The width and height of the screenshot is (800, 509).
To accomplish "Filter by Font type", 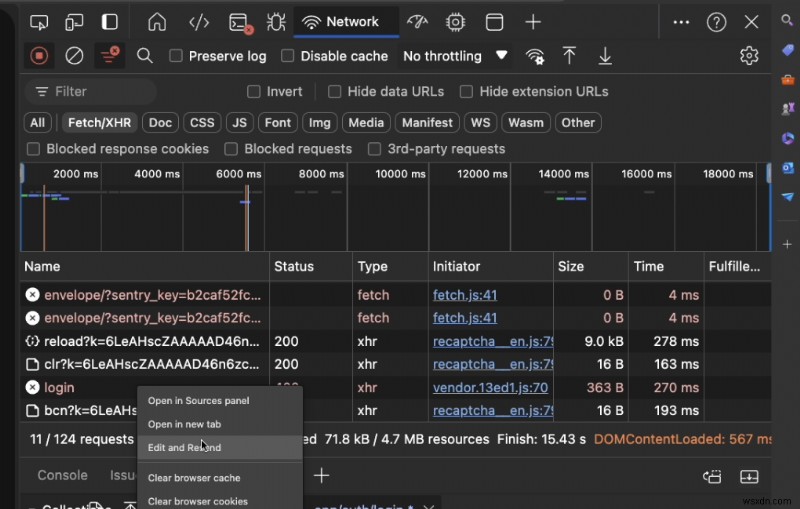I will pos(278,123).
